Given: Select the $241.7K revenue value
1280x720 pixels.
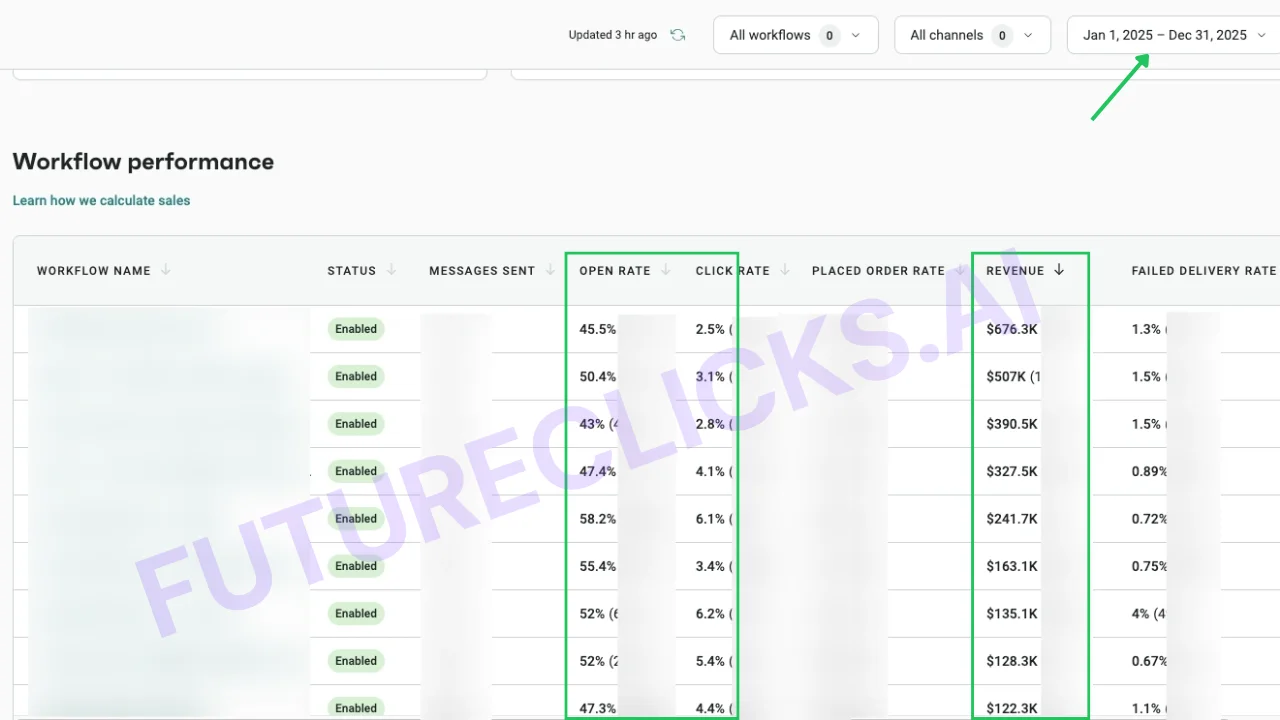Looking at the screenshot, I should pos(1012,519).
